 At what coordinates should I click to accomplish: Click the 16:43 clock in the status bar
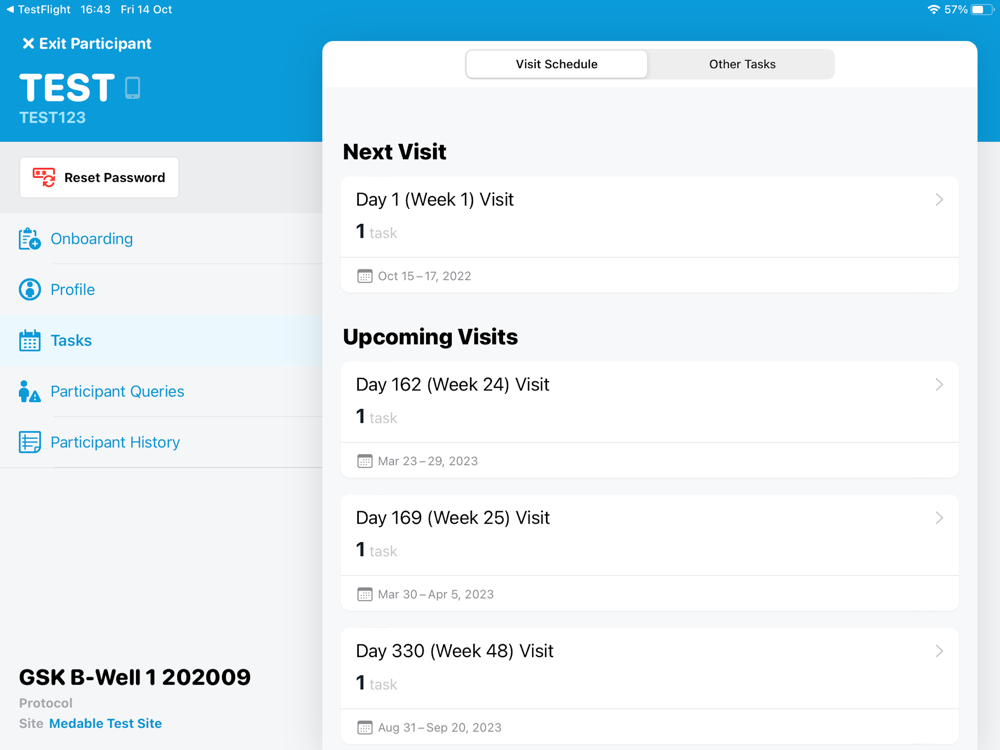95,10
